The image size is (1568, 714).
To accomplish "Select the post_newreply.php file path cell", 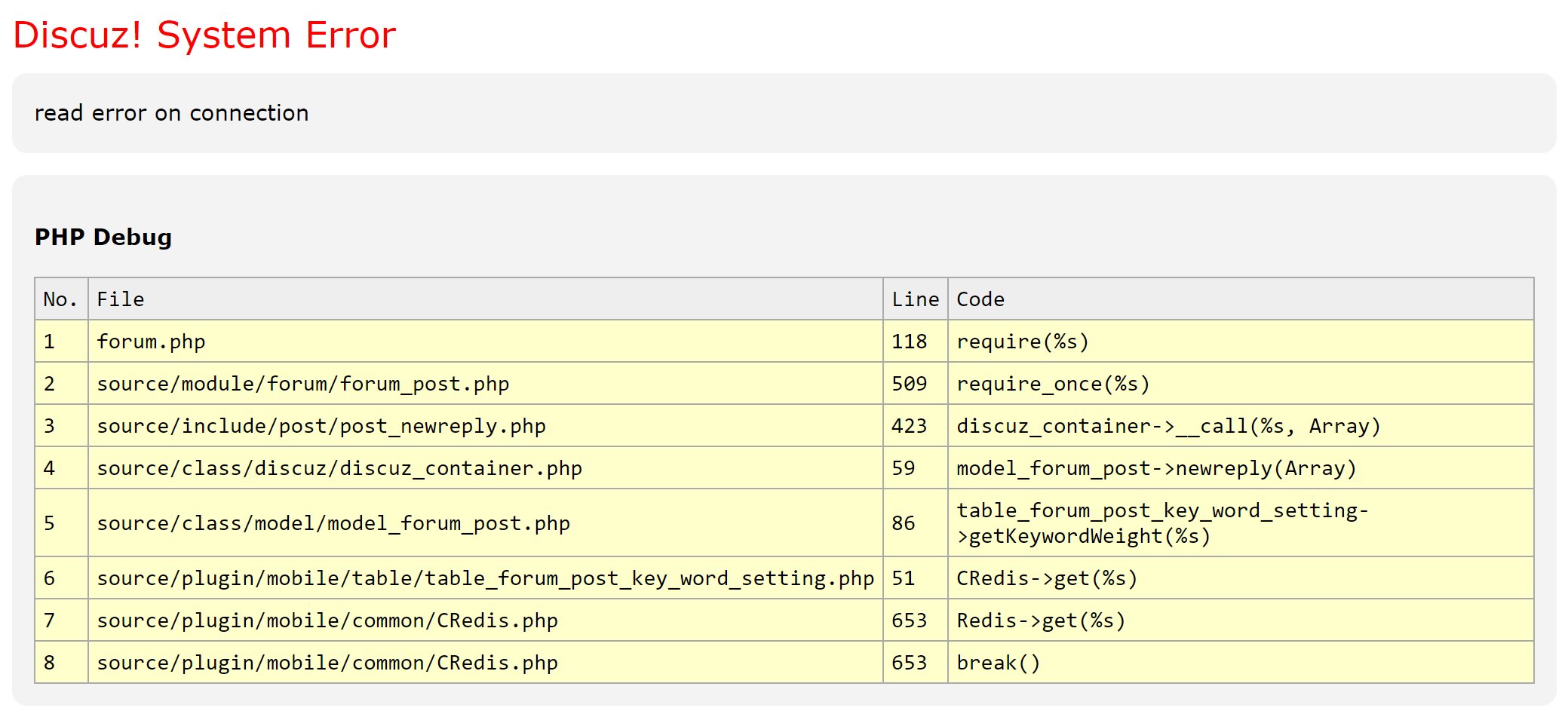I will click(321, 426).
